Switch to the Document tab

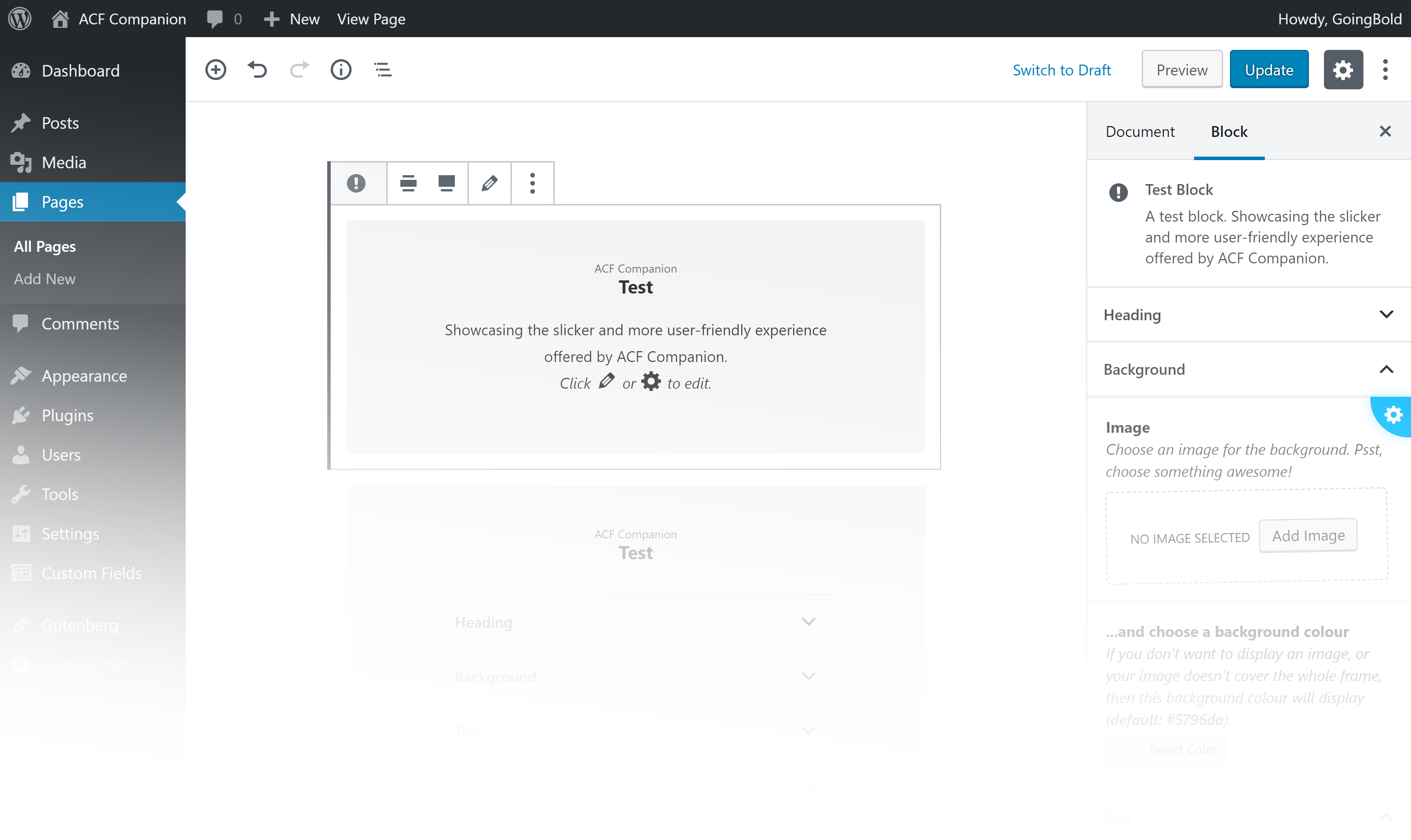(1140, 131)
